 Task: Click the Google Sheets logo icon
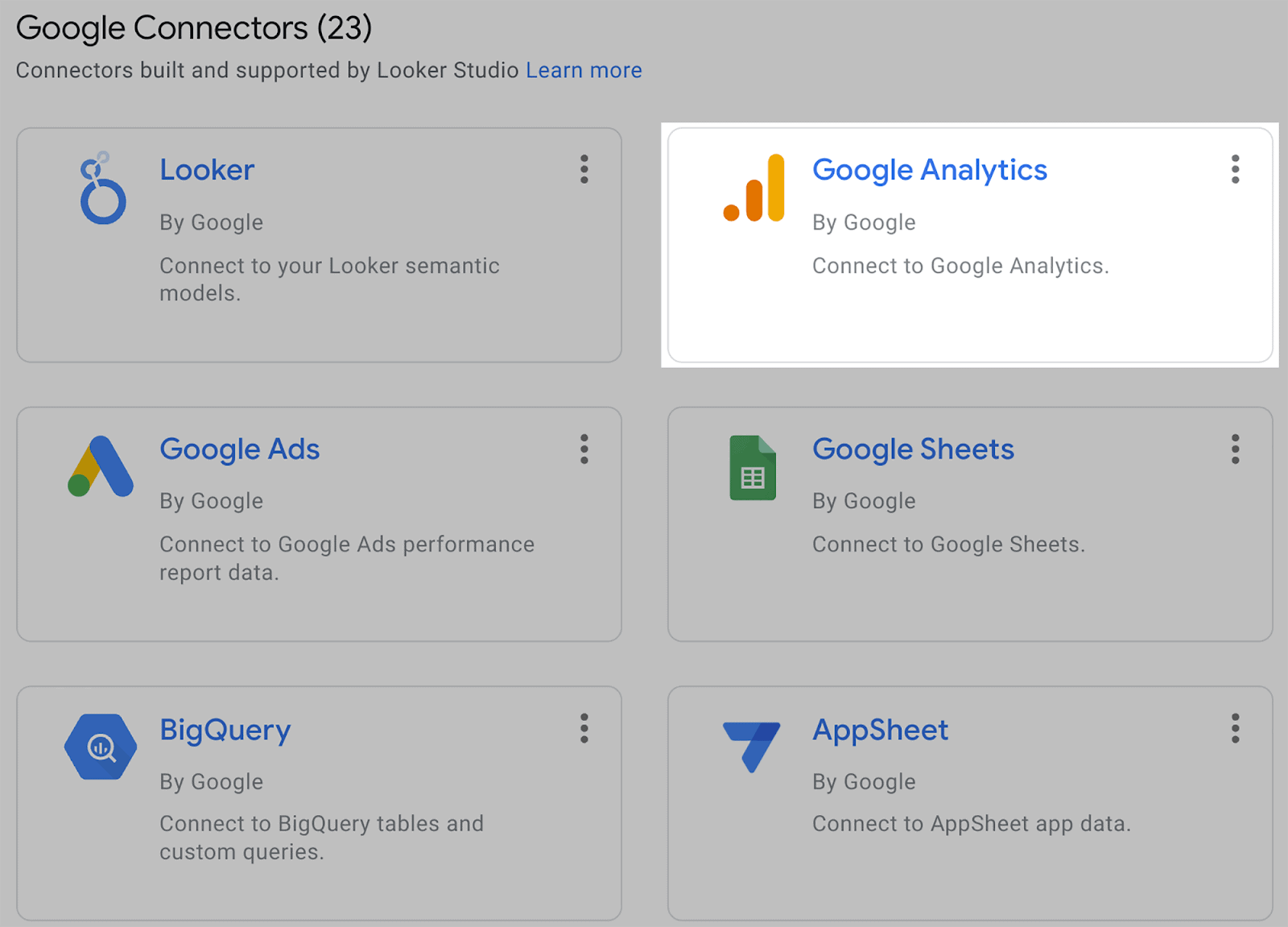(751, 468)
